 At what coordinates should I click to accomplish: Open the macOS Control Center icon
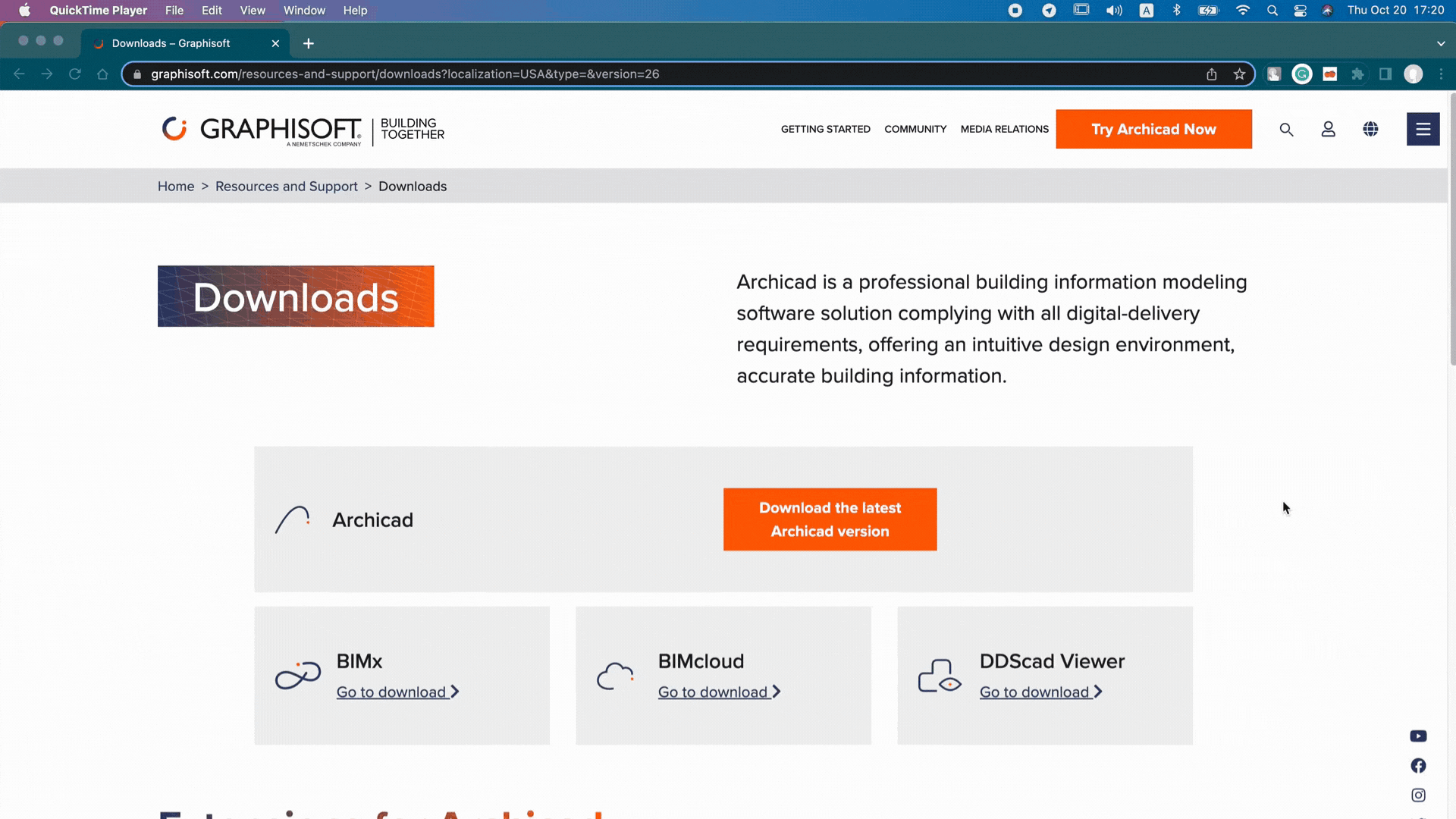point(1300,11)
